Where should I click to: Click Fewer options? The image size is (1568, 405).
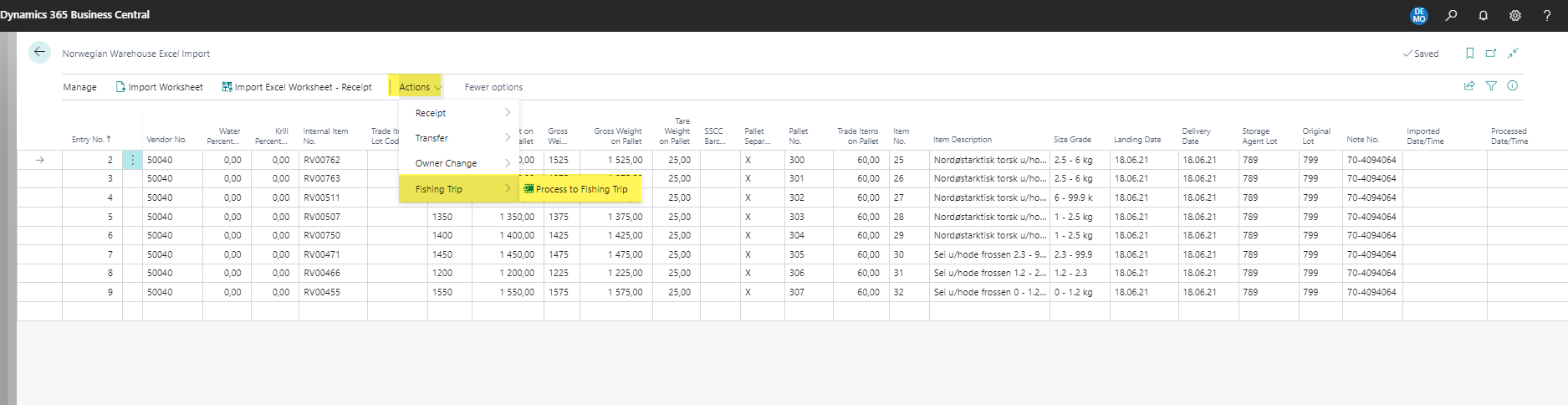coord(493,87)
